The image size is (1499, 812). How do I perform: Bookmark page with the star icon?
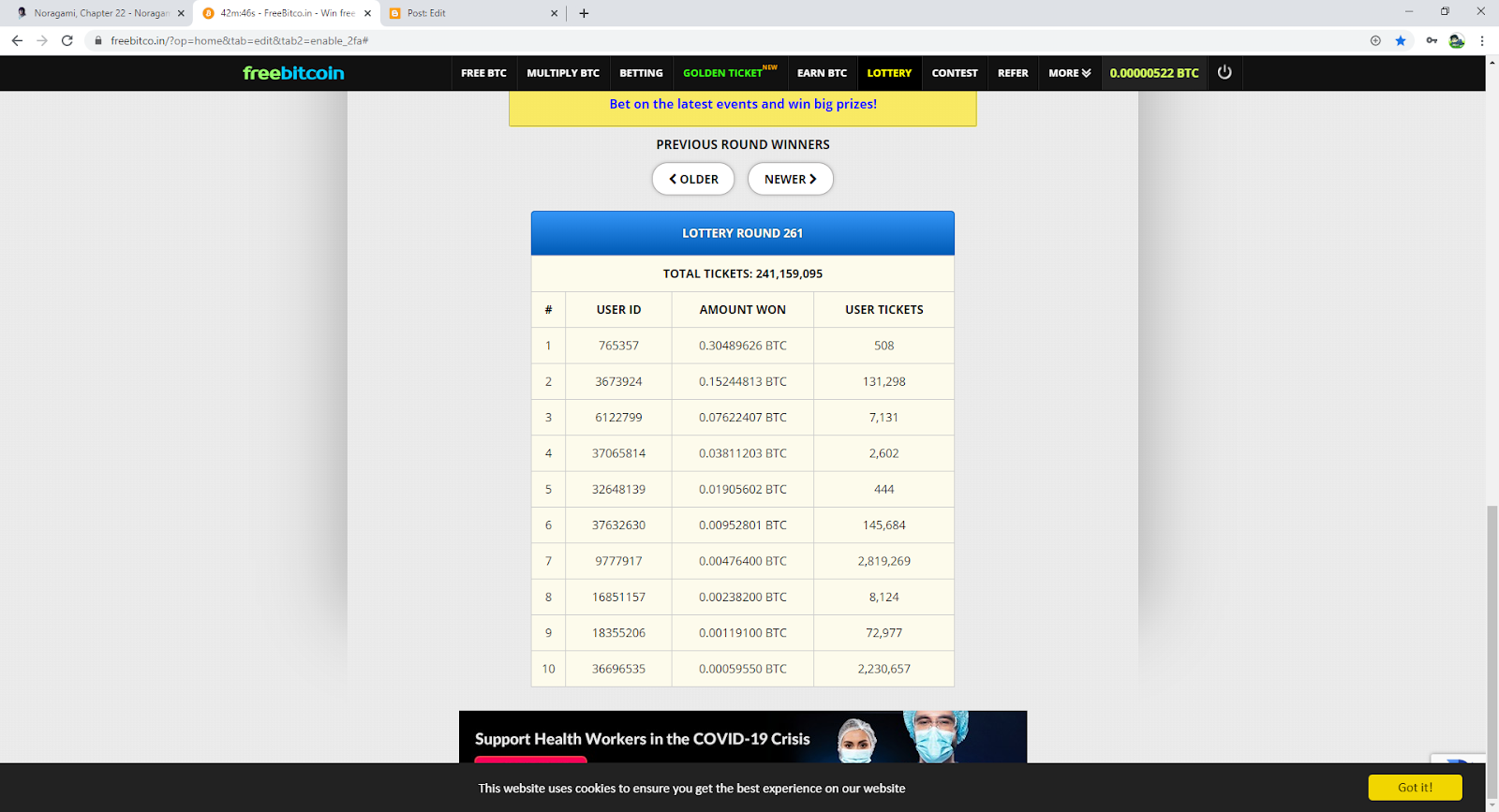click(x=1401, y=40)
